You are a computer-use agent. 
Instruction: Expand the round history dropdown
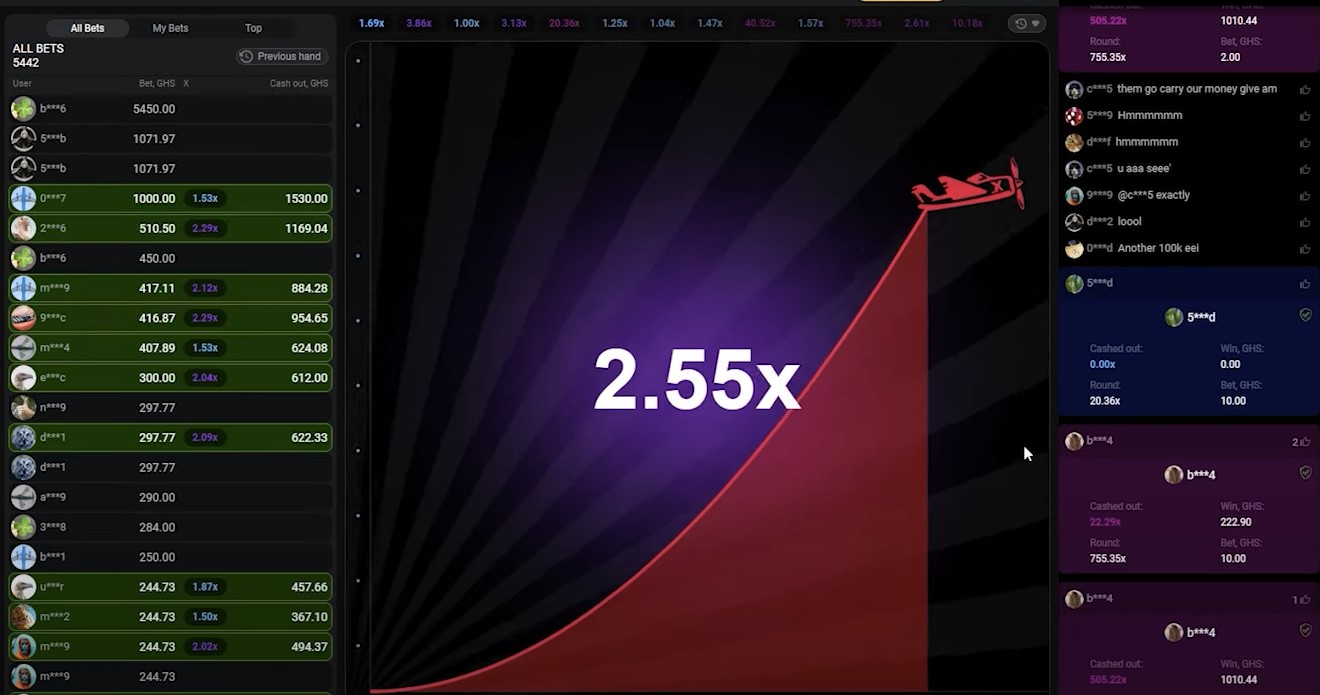pyautogui.click(x=1026, y=23)
